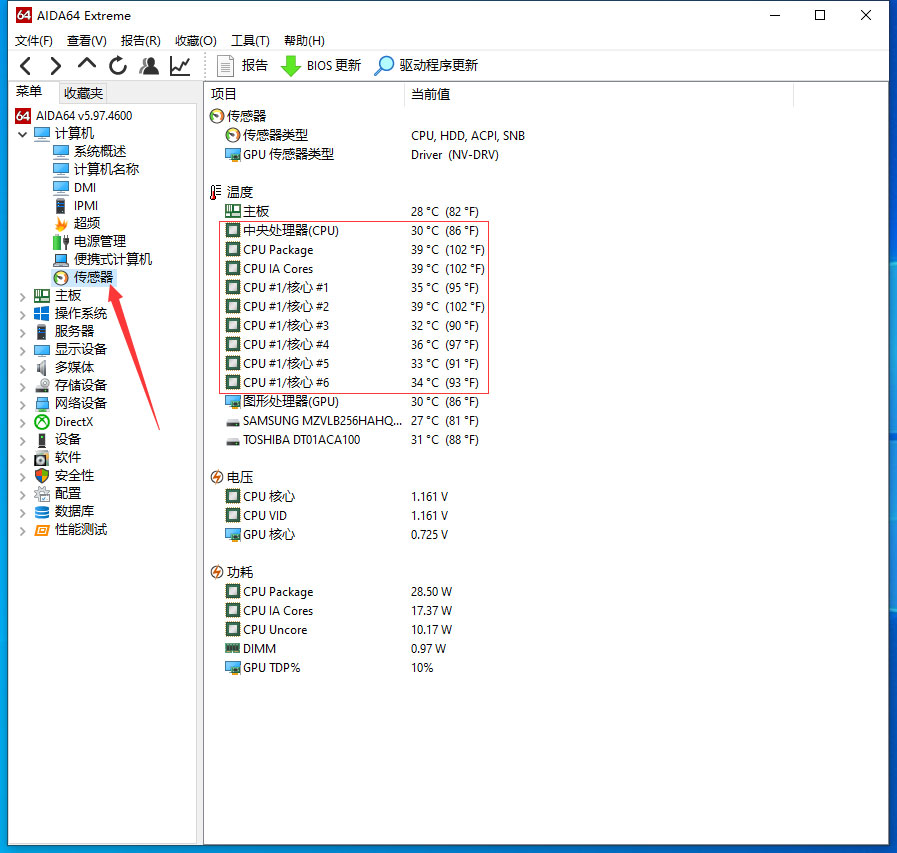Click the 报告 report document icon

[x=225, y=65]
